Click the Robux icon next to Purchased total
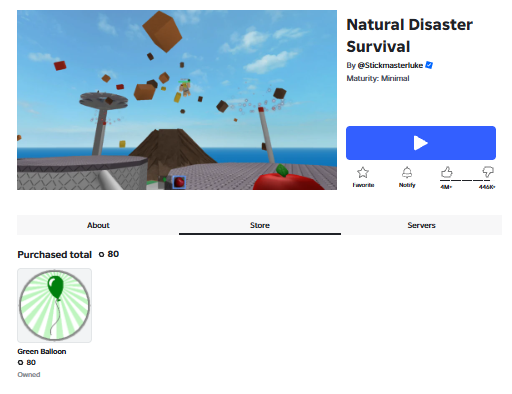Viewport: 512px width, 394px height. (101, 255)
